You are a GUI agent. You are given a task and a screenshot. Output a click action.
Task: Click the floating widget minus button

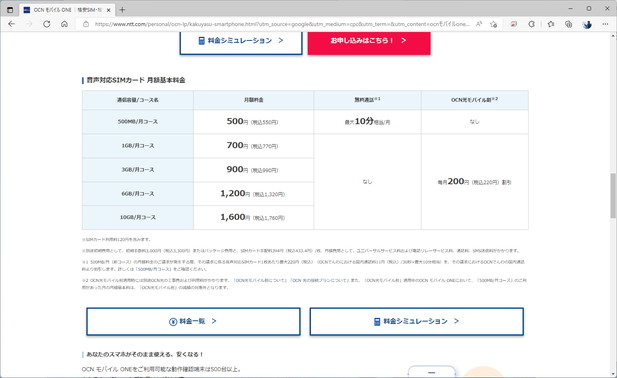click(x=432, y=372)
